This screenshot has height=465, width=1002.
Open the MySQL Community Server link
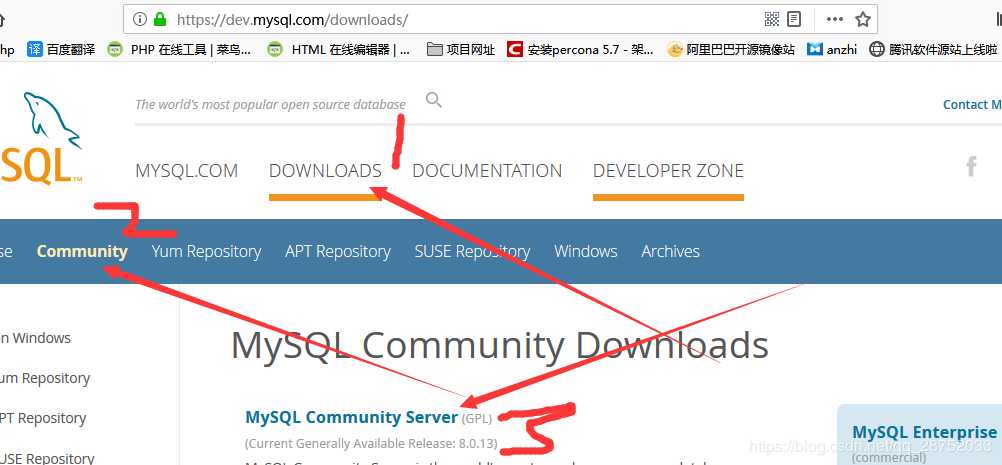coord(351,417)
